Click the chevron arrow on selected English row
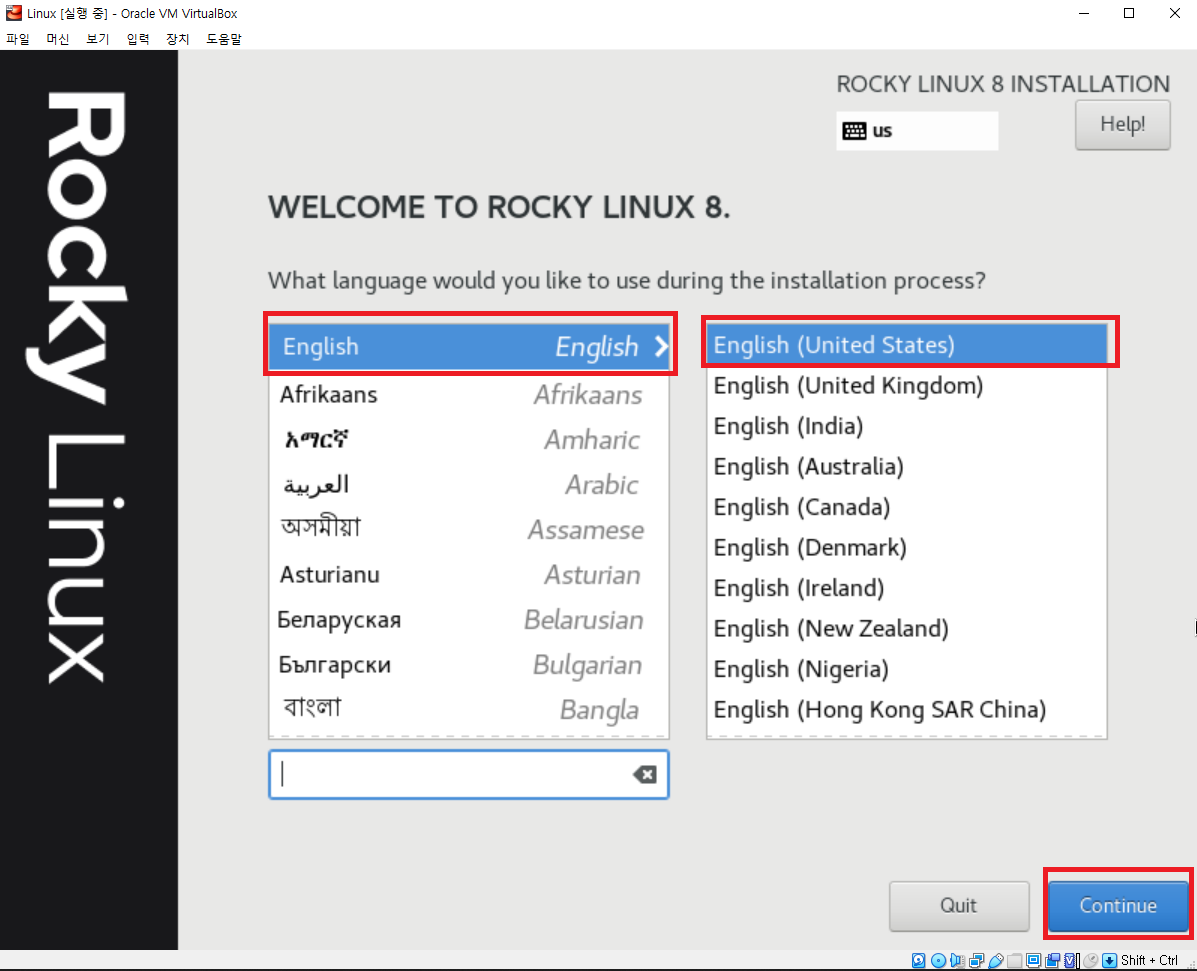Viewport: 1197px width, 971px height. click(x=661, y=347)
